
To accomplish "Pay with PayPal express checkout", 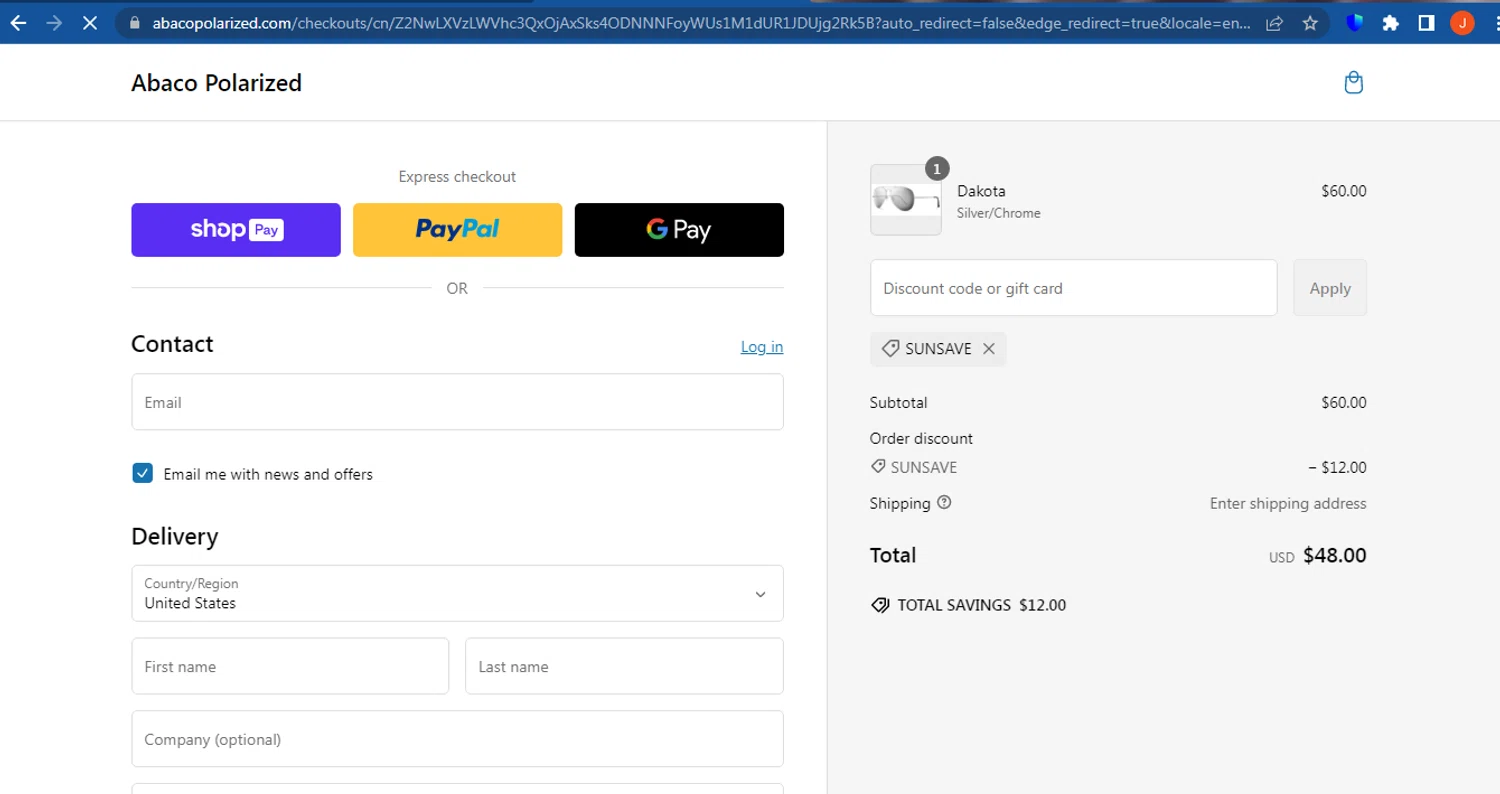I will coord(457,230).
